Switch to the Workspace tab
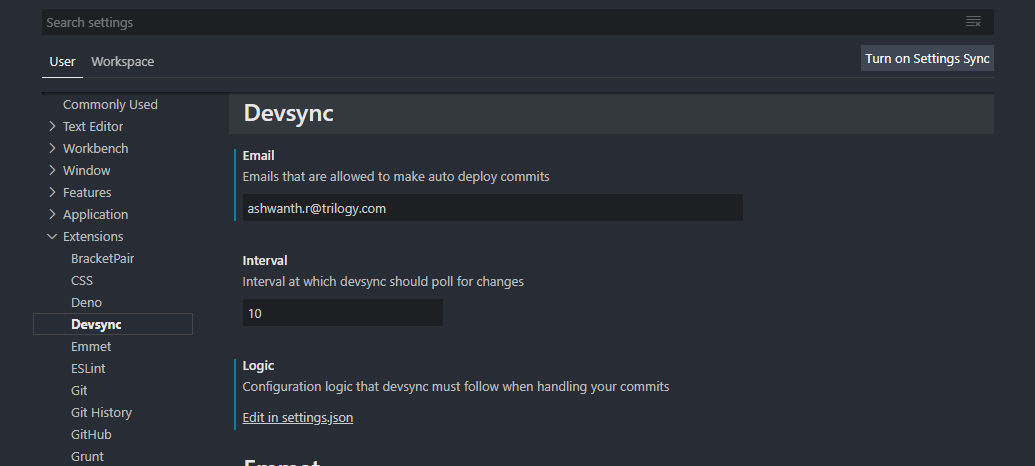 pyautogui.click(x=122, y=61)
